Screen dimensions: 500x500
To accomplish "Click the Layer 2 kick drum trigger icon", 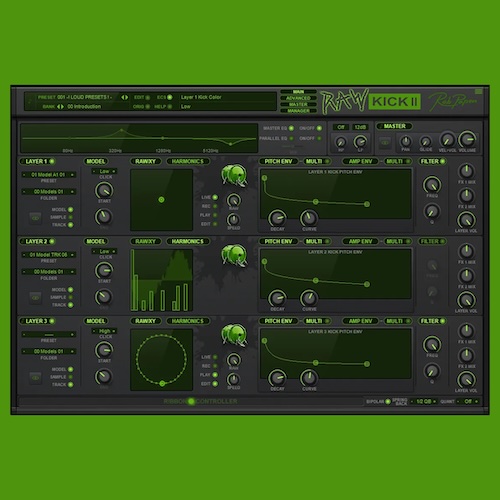I will point(234,255).
